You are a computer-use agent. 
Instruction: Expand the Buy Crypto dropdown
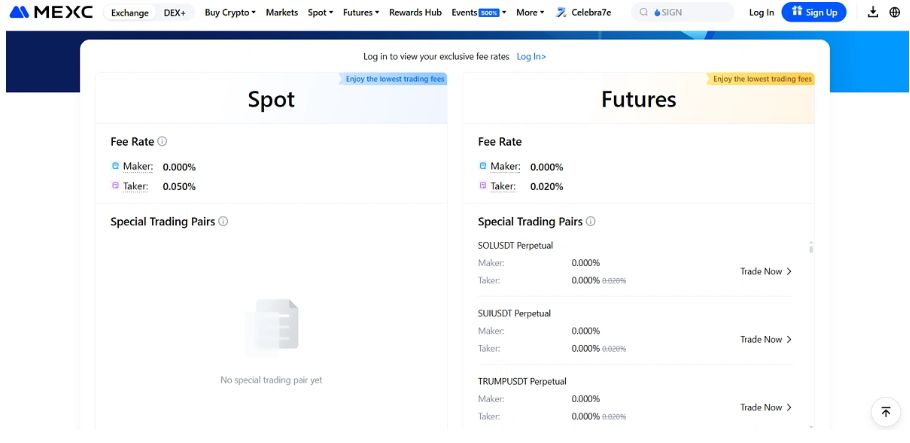coord(230,13)
